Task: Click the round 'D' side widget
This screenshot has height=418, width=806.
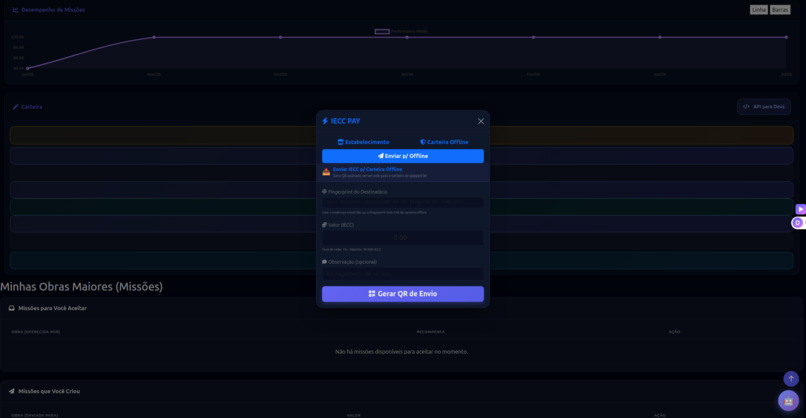Action: coord(798,223)
